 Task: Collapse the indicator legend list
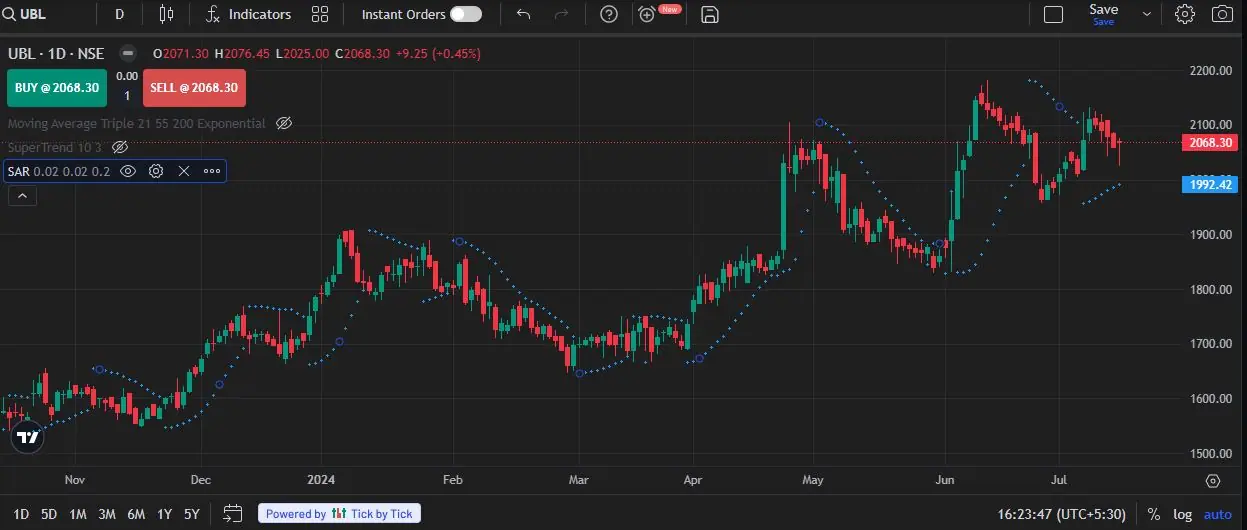point(22,196)
